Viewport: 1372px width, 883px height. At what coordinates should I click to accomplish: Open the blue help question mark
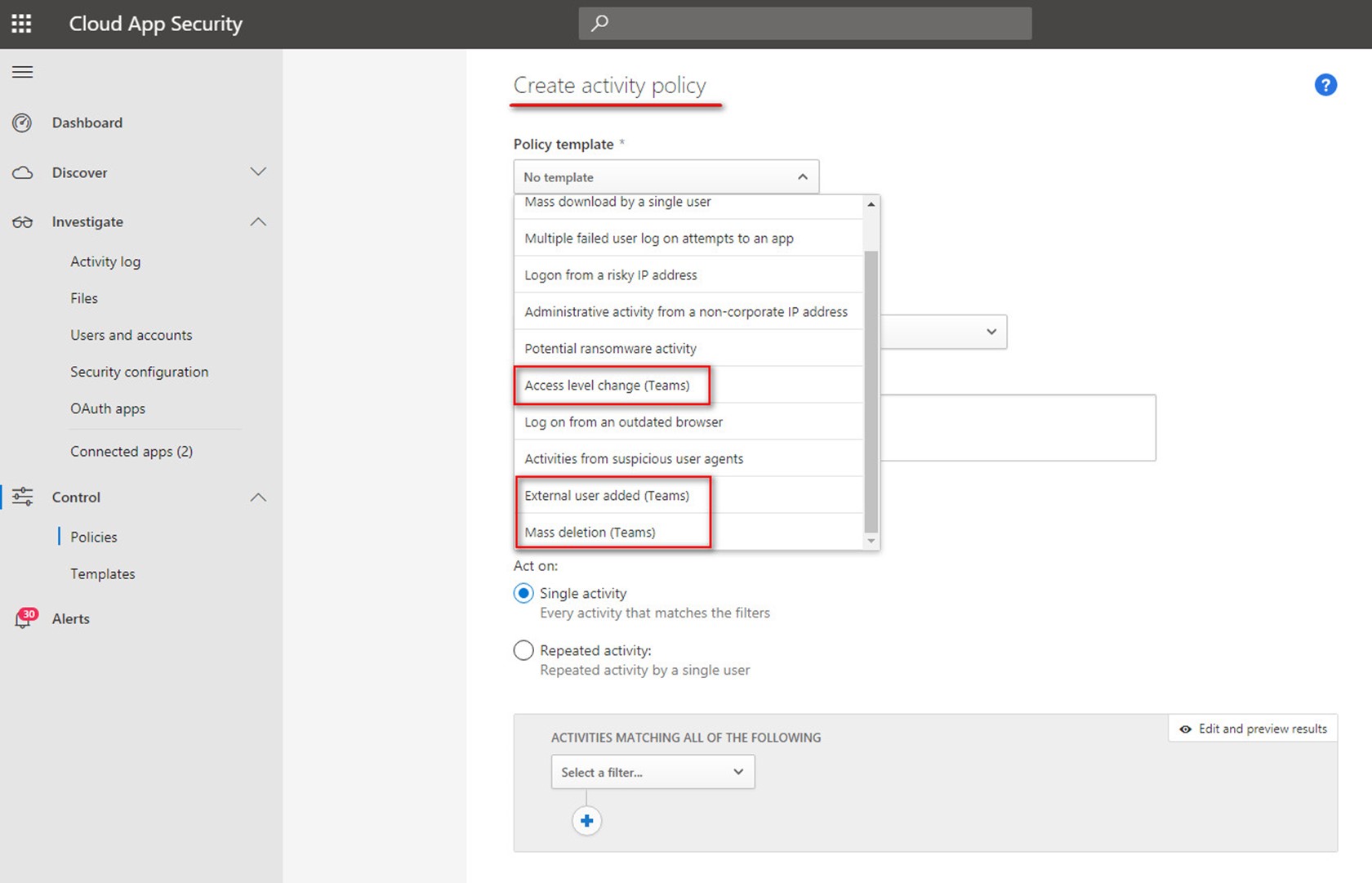[x=1325, y=85]
